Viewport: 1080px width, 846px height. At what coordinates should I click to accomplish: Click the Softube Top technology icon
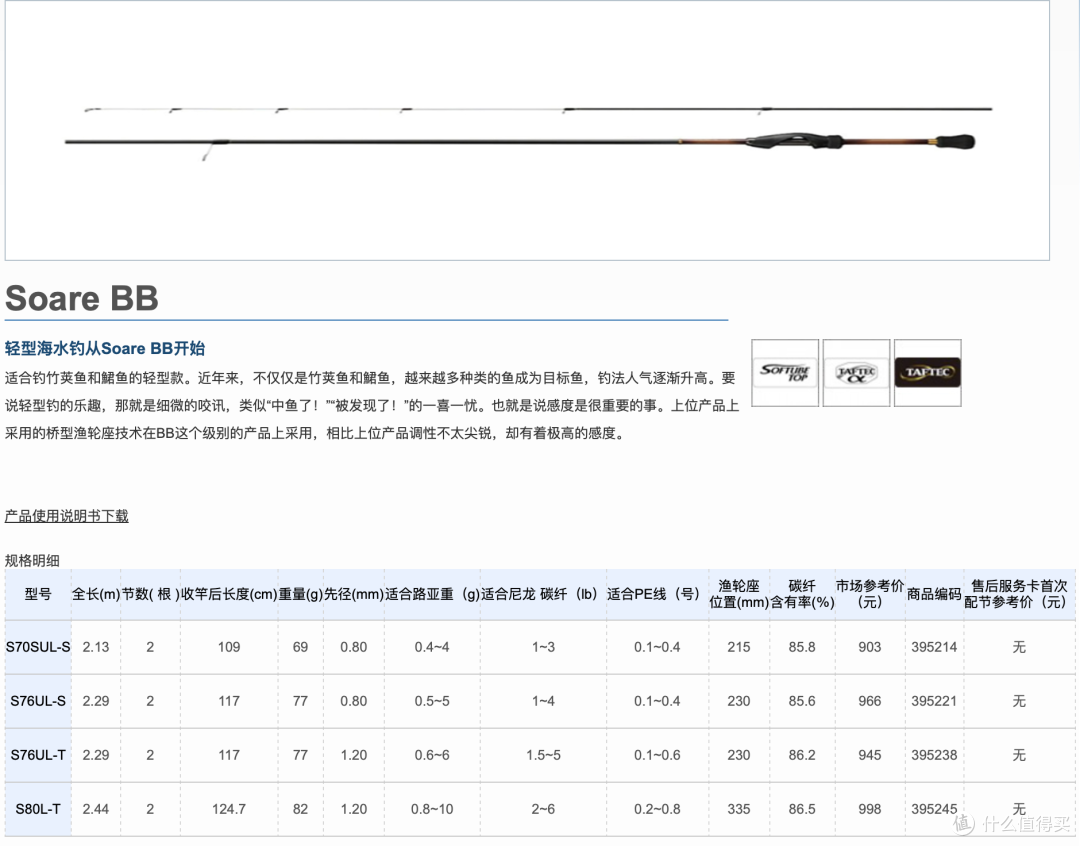tap(785, 373)
